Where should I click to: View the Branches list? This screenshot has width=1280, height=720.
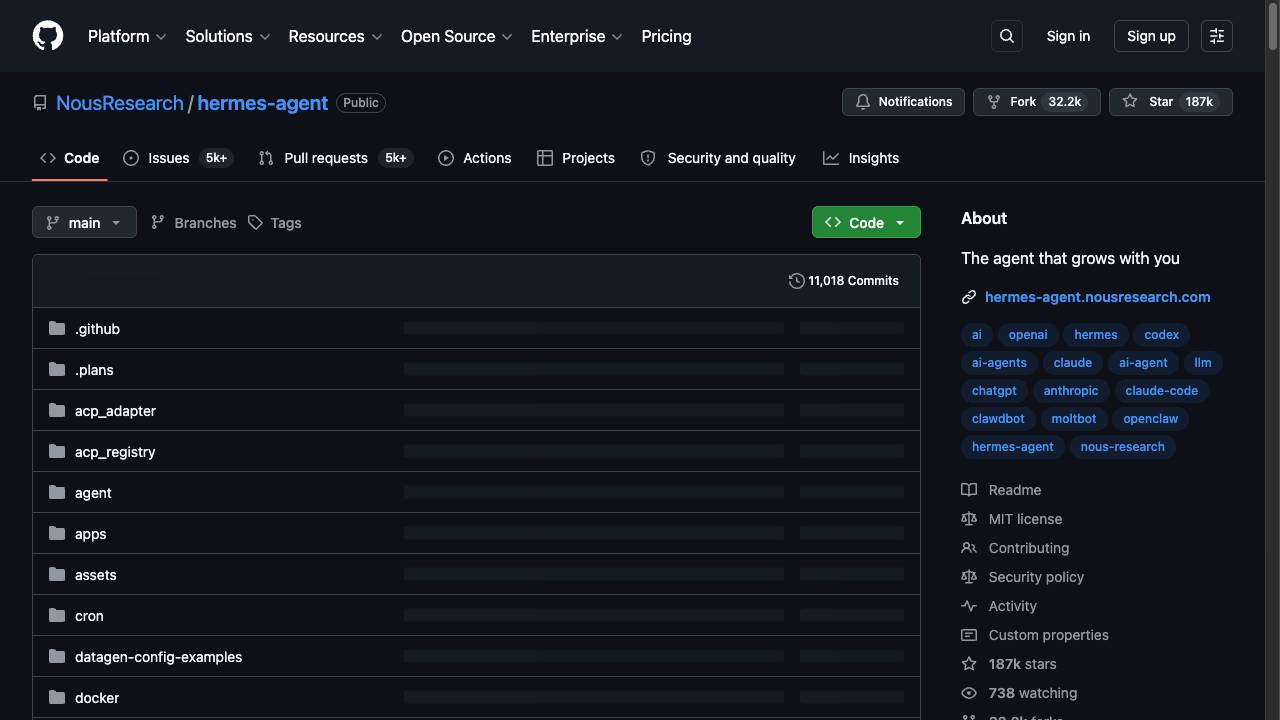pyautogui.click(x=193, y=223)
